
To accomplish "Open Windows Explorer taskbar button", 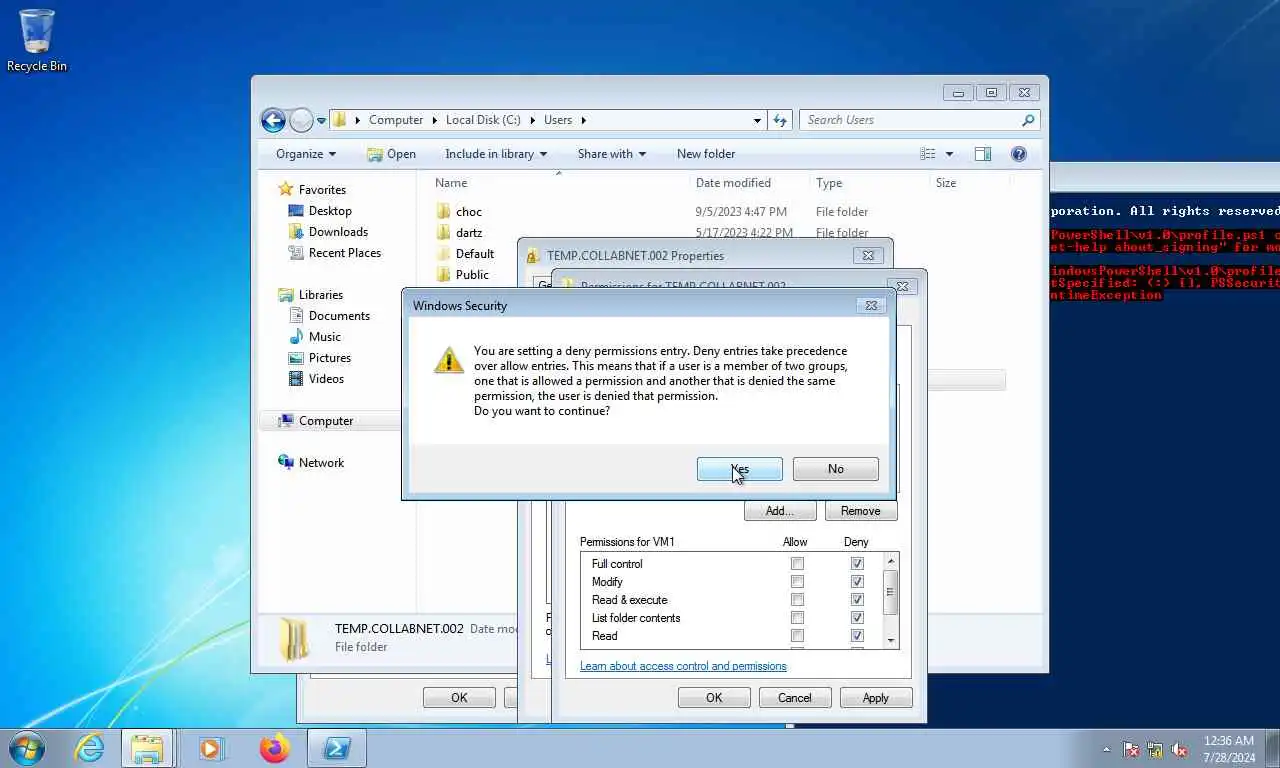I will (147, 748).
